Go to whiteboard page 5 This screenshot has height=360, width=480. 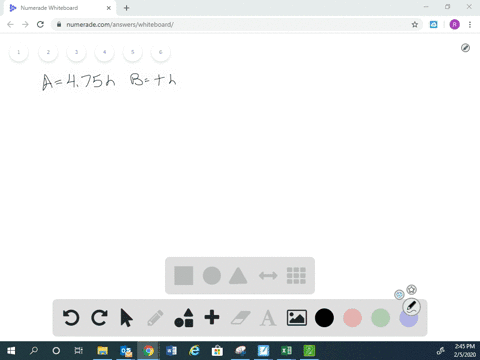132,52
